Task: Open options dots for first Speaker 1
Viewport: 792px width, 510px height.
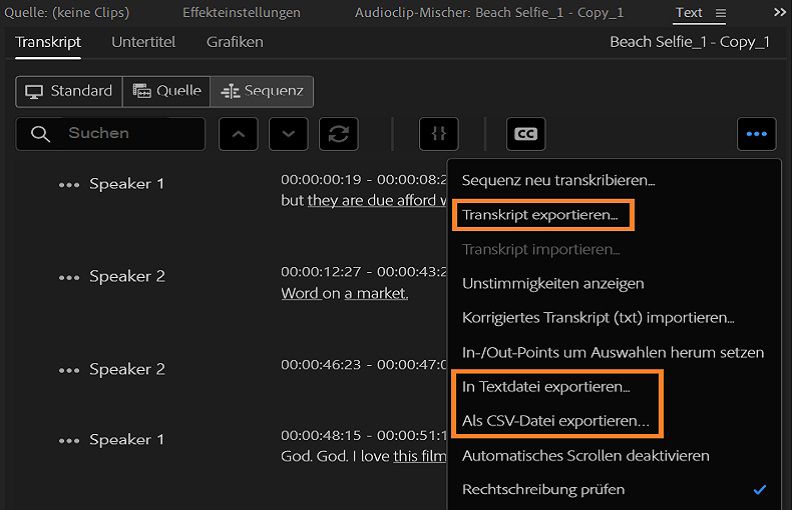Action: (69, 185)
